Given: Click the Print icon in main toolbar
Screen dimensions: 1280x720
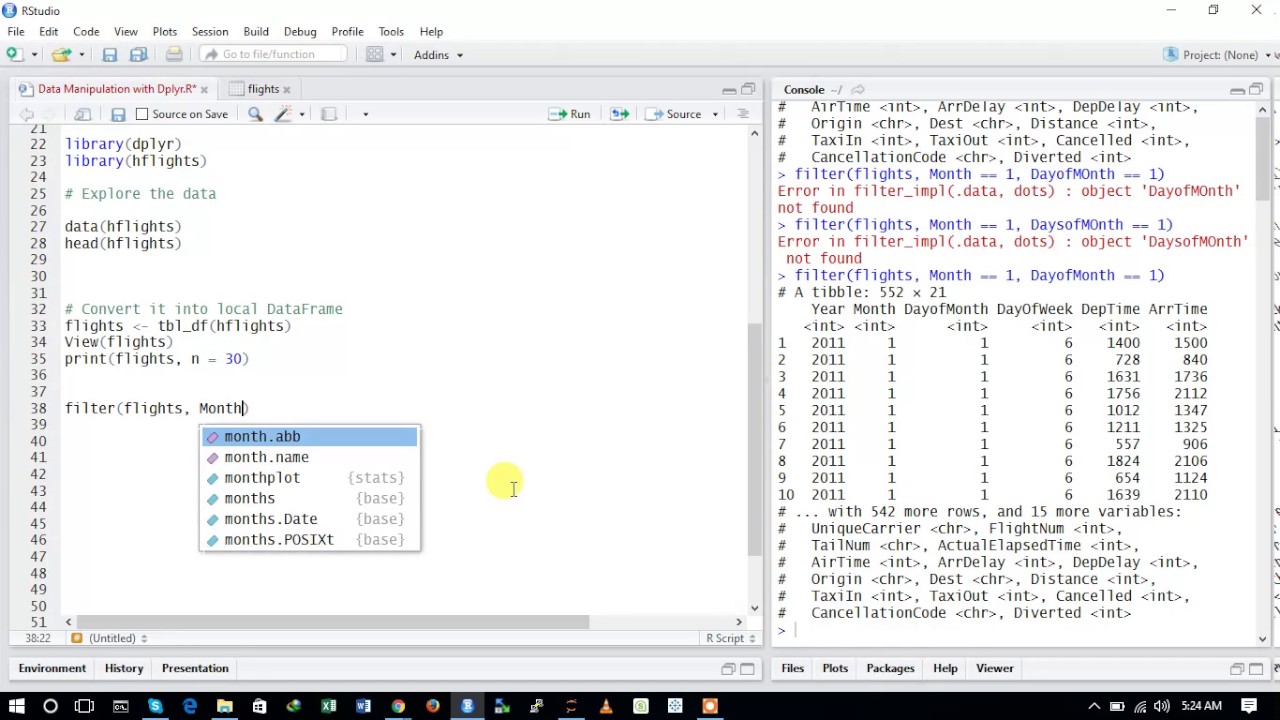Looking at the screenshot, I should coord(174,55).
